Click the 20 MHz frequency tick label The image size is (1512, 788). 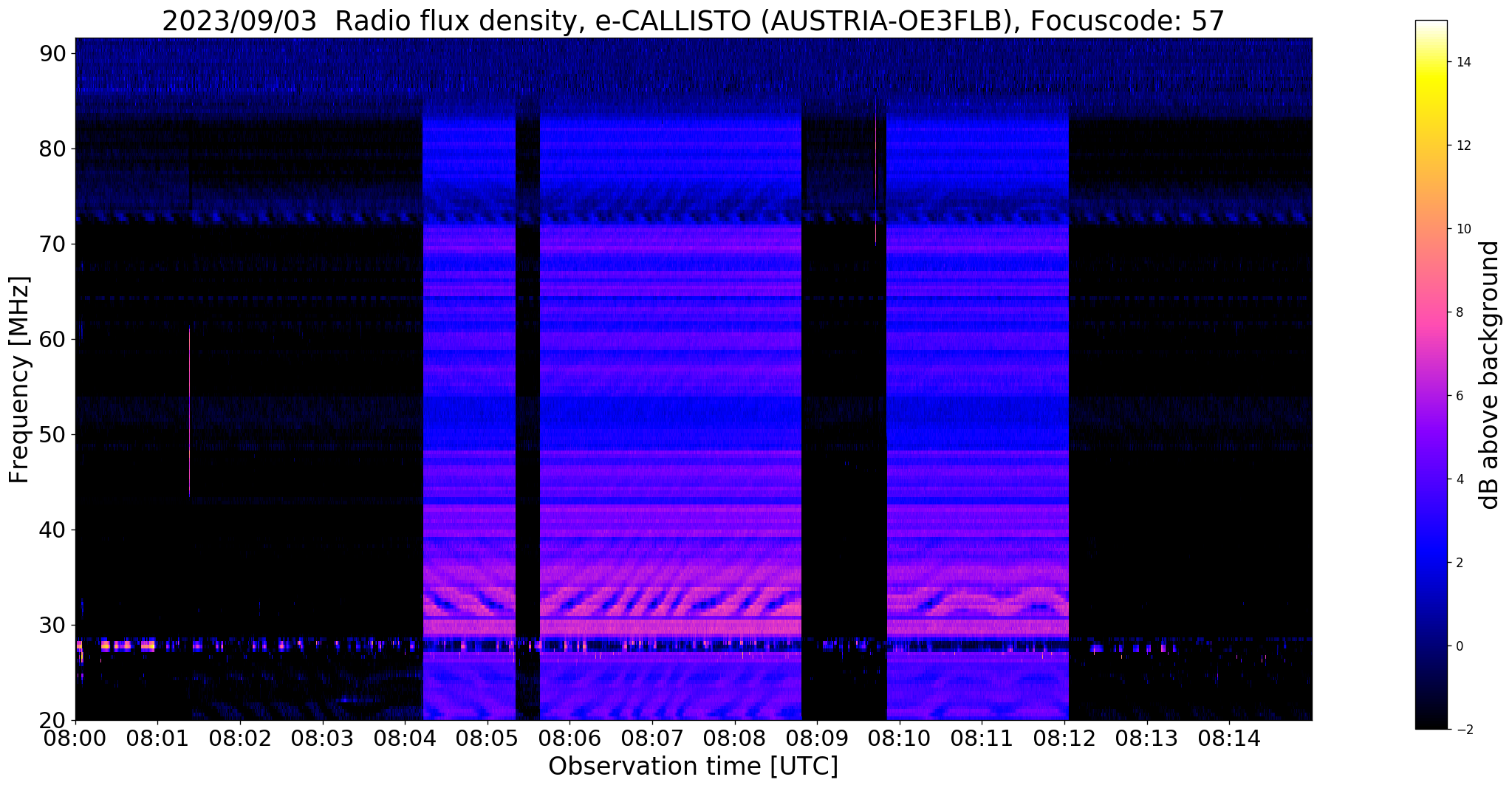[53, 720]
